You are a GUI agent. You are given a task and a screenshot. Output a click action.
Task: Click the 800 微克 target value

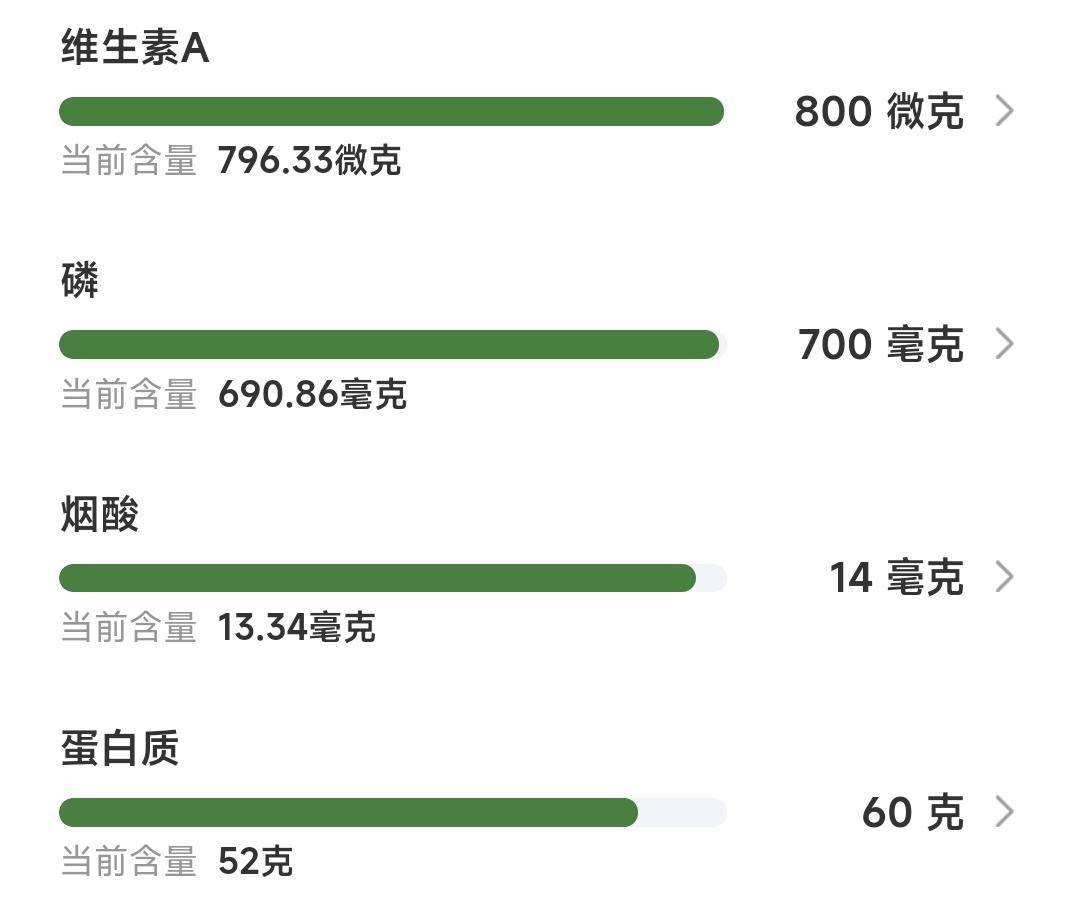coord(878,112)
